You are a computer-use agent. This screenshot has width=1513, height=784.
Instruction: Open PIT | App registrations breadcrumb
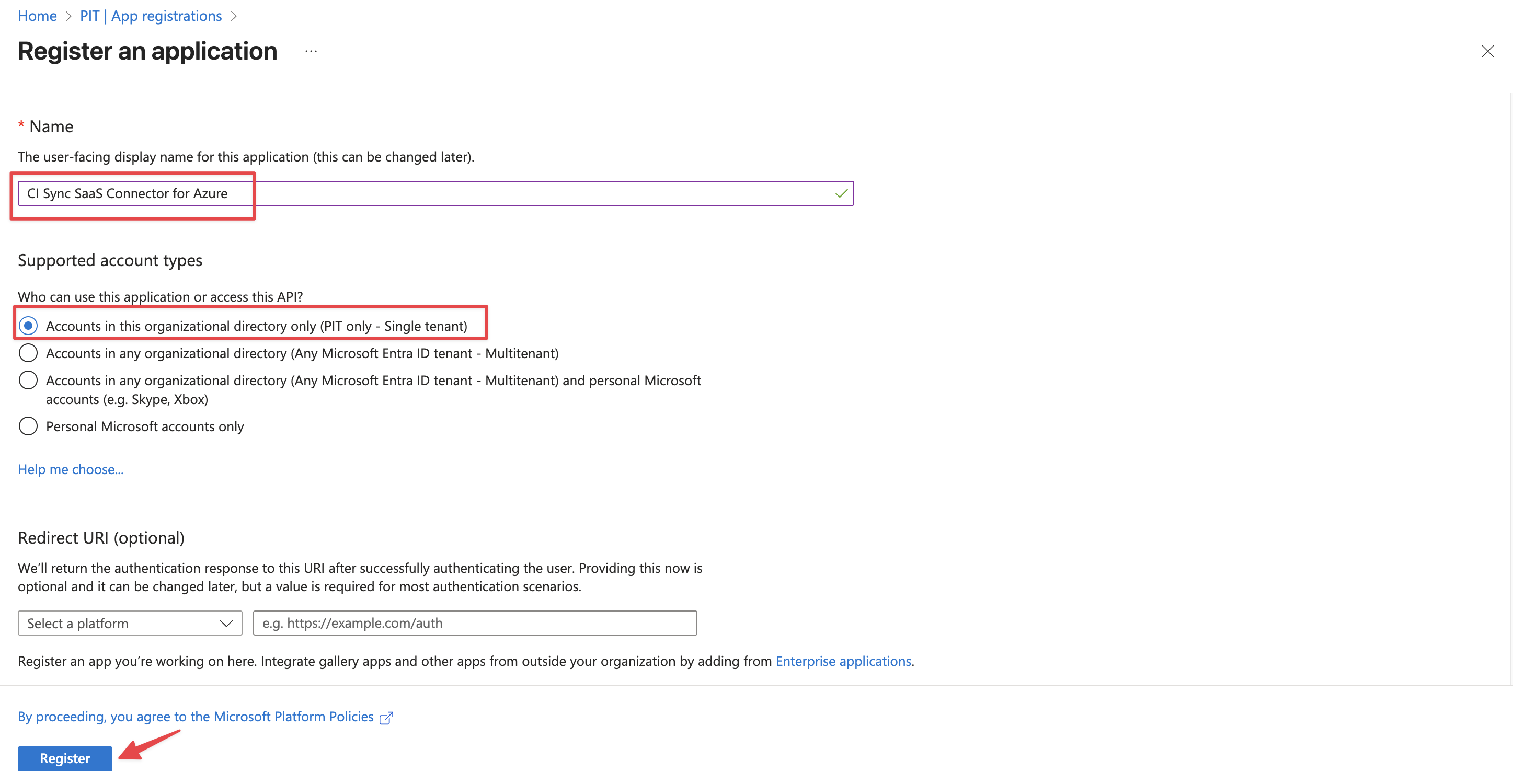[x=151, y=16]
